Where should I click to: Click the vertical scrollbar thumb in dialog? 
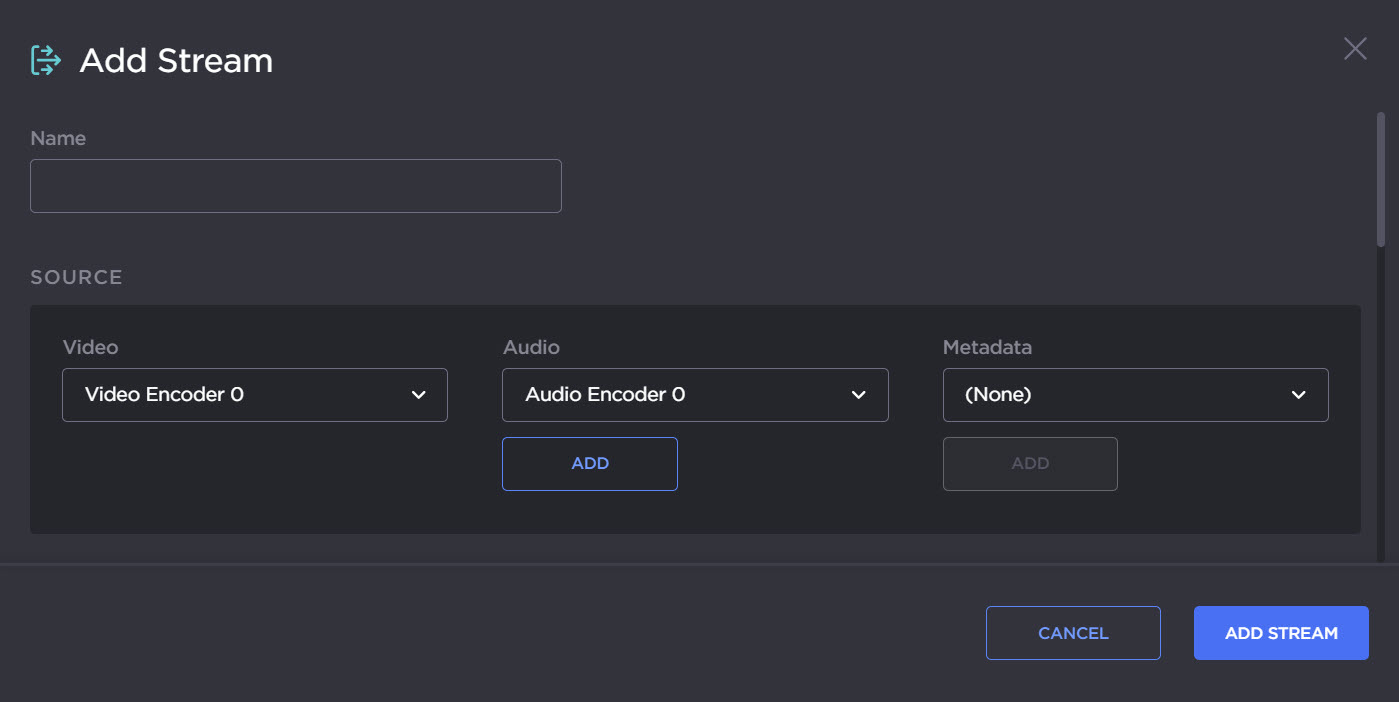1381,180
